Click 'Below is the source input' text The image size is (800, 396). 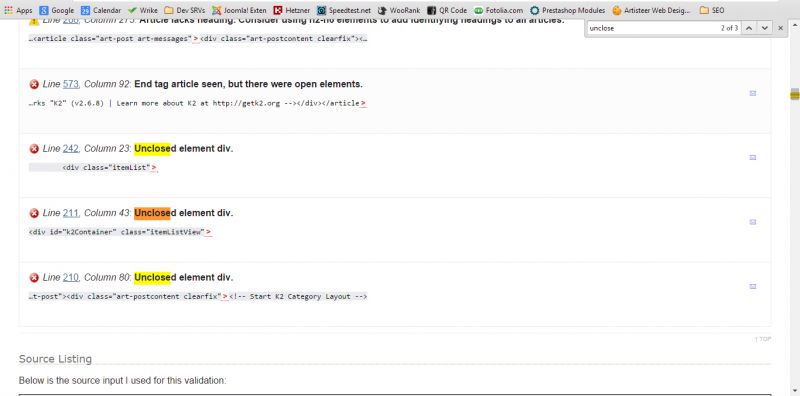tap(122, 381)
